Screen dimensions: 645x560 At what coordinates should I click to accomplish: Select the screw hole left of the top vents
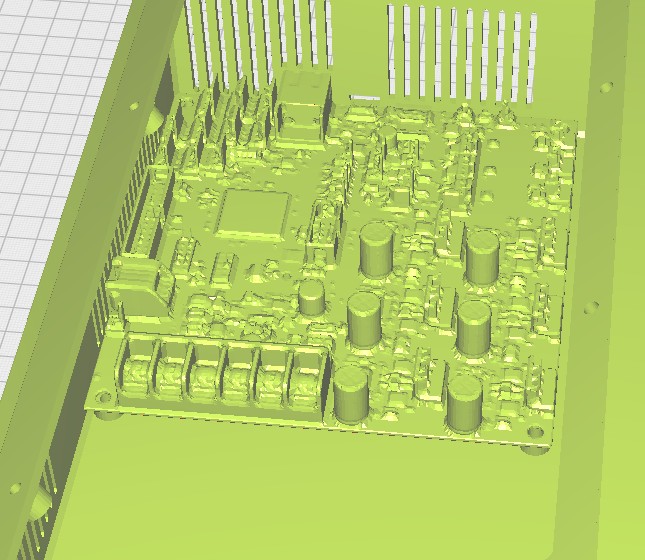click(135, 106)
